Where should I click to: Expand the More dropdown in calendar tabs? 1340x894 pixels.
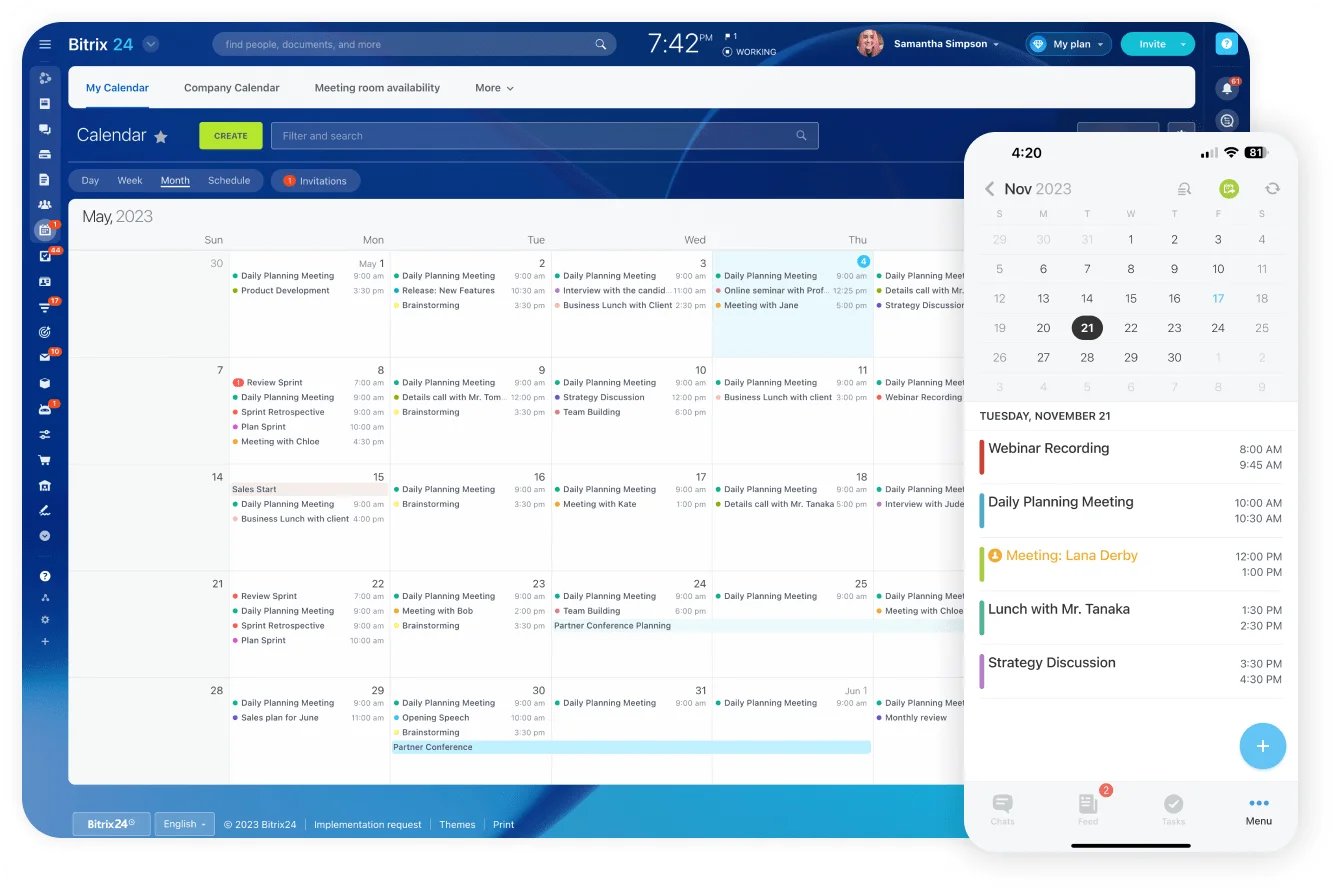pyautogui.click(x=494, y=88)
